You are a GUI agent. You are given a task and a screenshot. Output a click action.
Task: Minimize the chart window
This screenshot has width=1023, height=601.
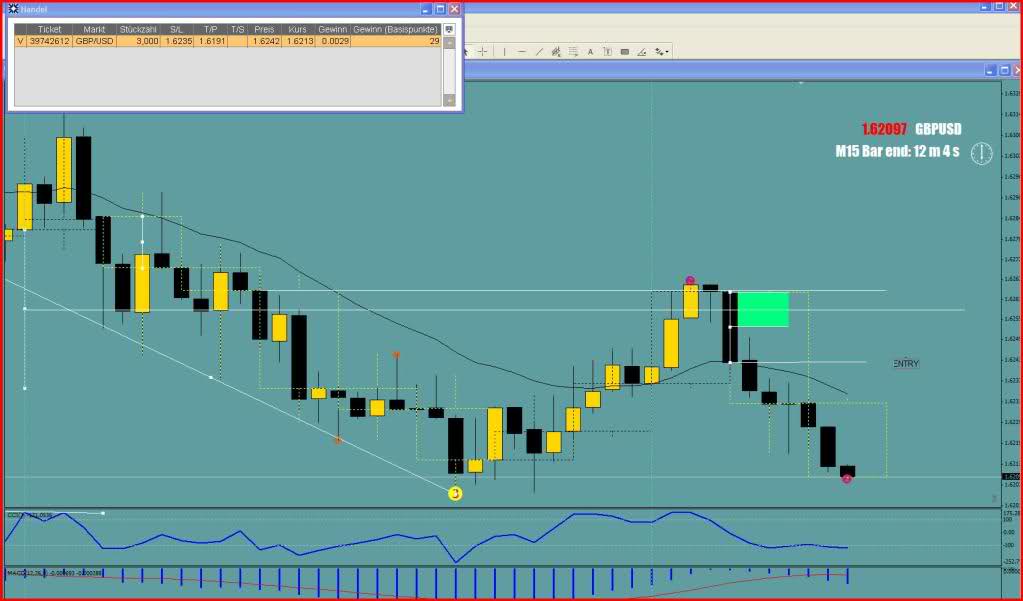(990, 70)
